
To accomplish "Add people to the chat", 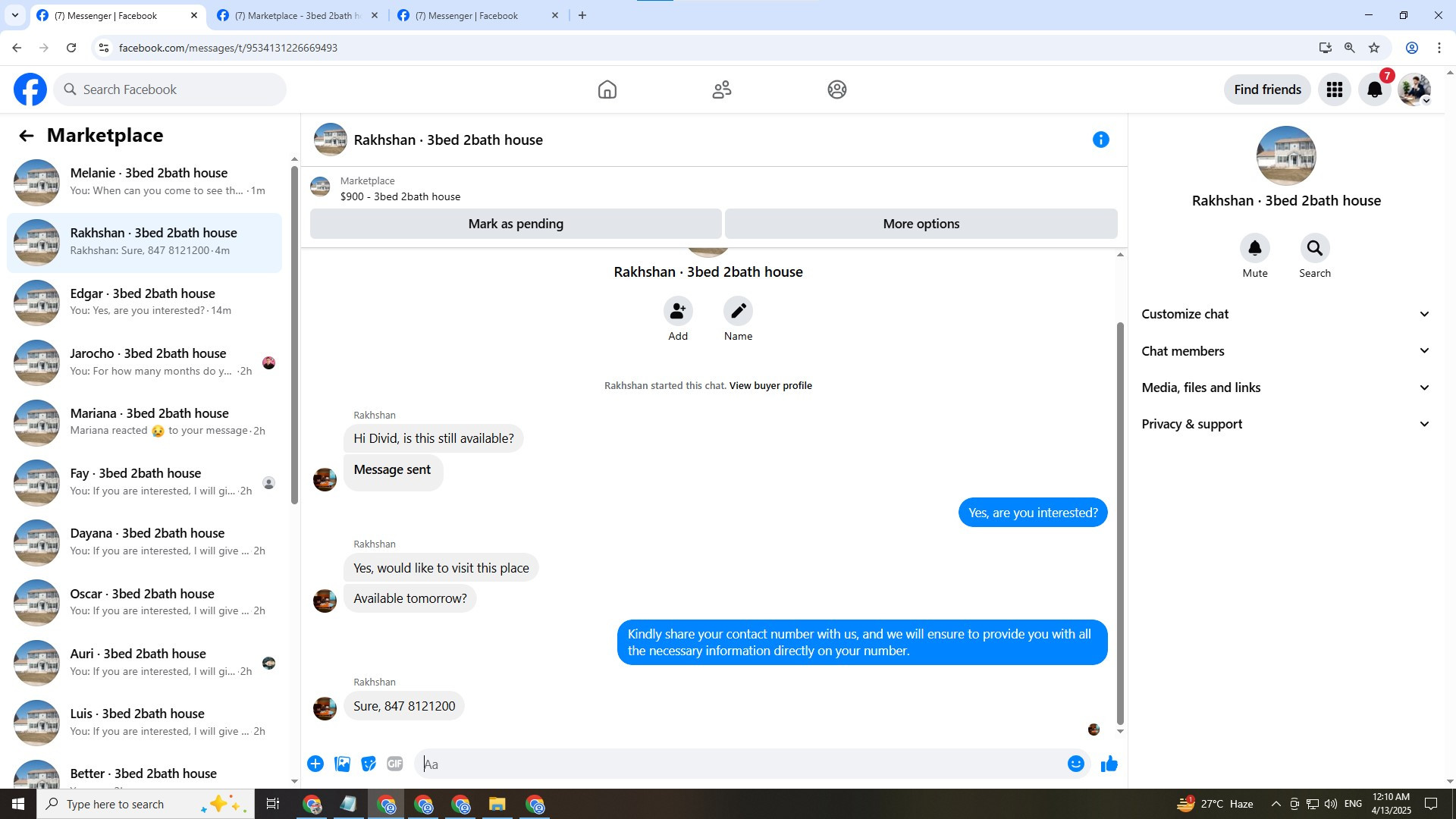I will click(678, 311).
